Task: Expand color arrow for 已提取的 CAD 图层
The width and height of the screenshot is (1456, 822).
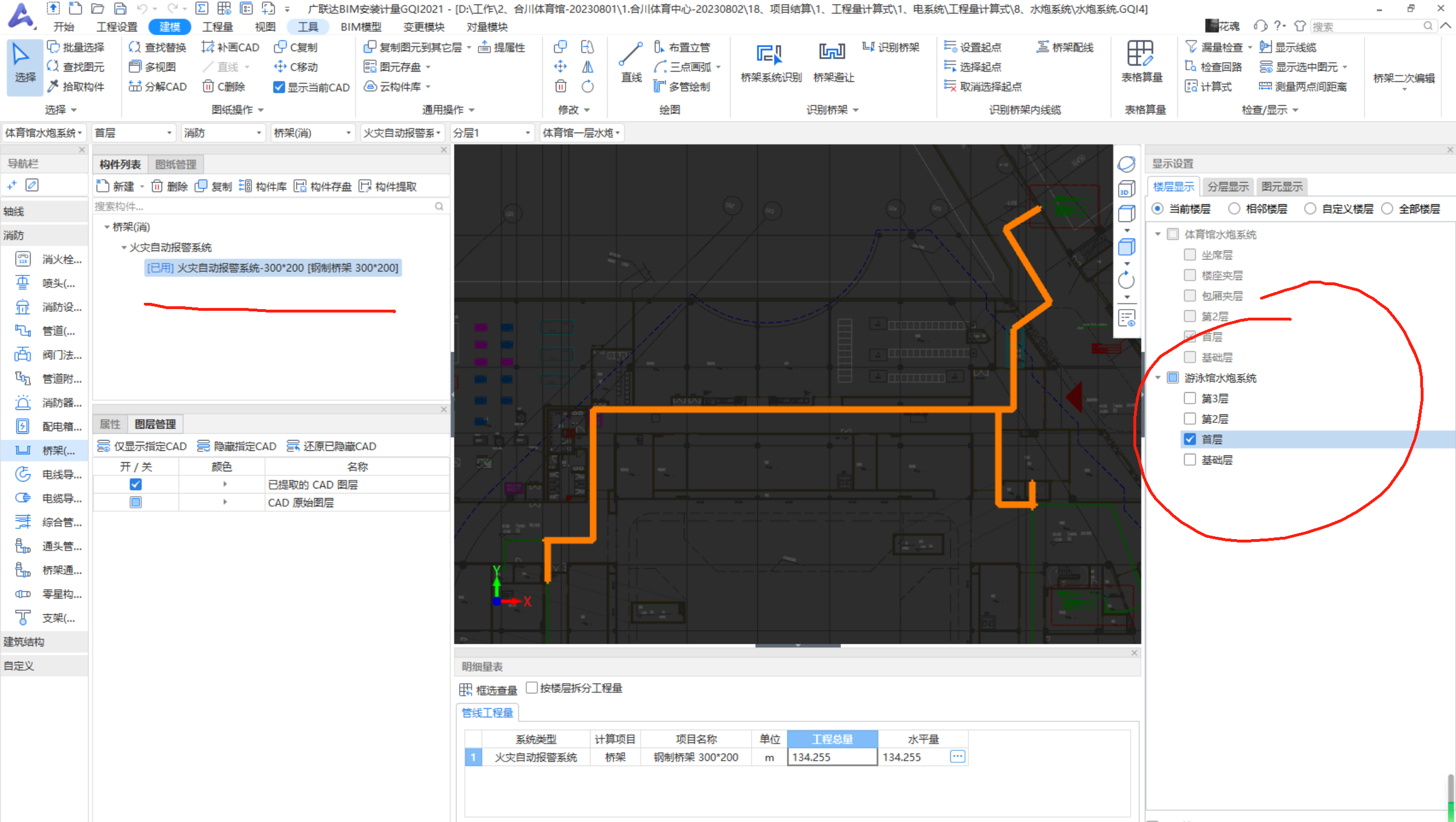Action: pos(225,484)
